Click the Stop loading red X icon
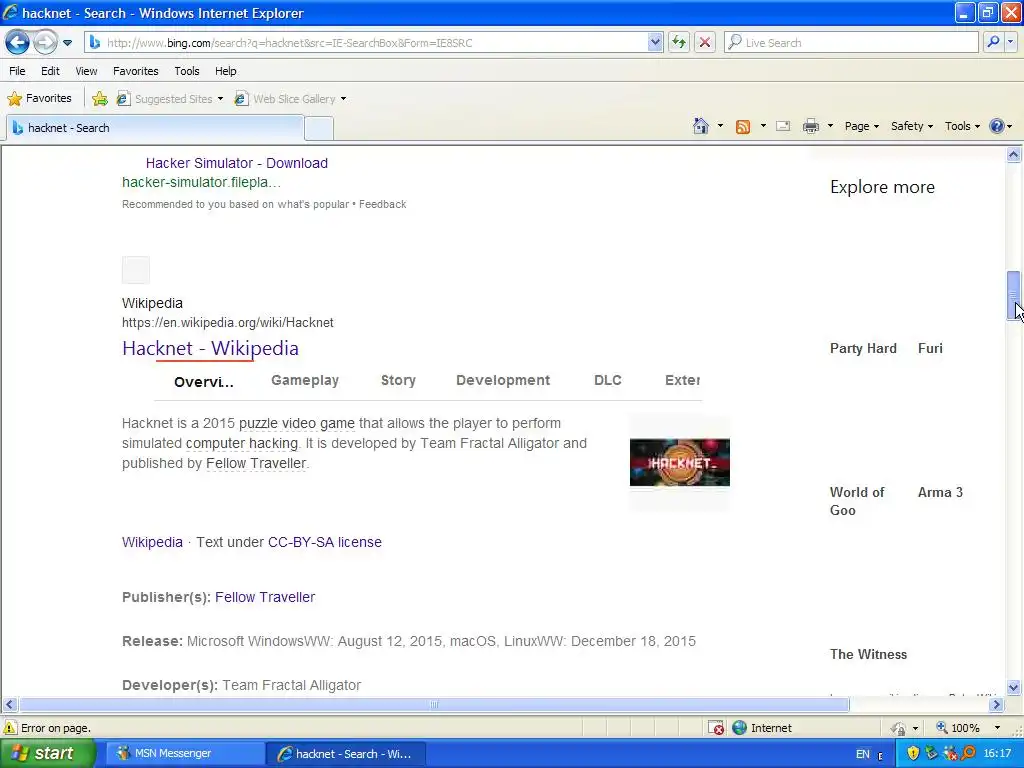 click(x=705, y=43)
